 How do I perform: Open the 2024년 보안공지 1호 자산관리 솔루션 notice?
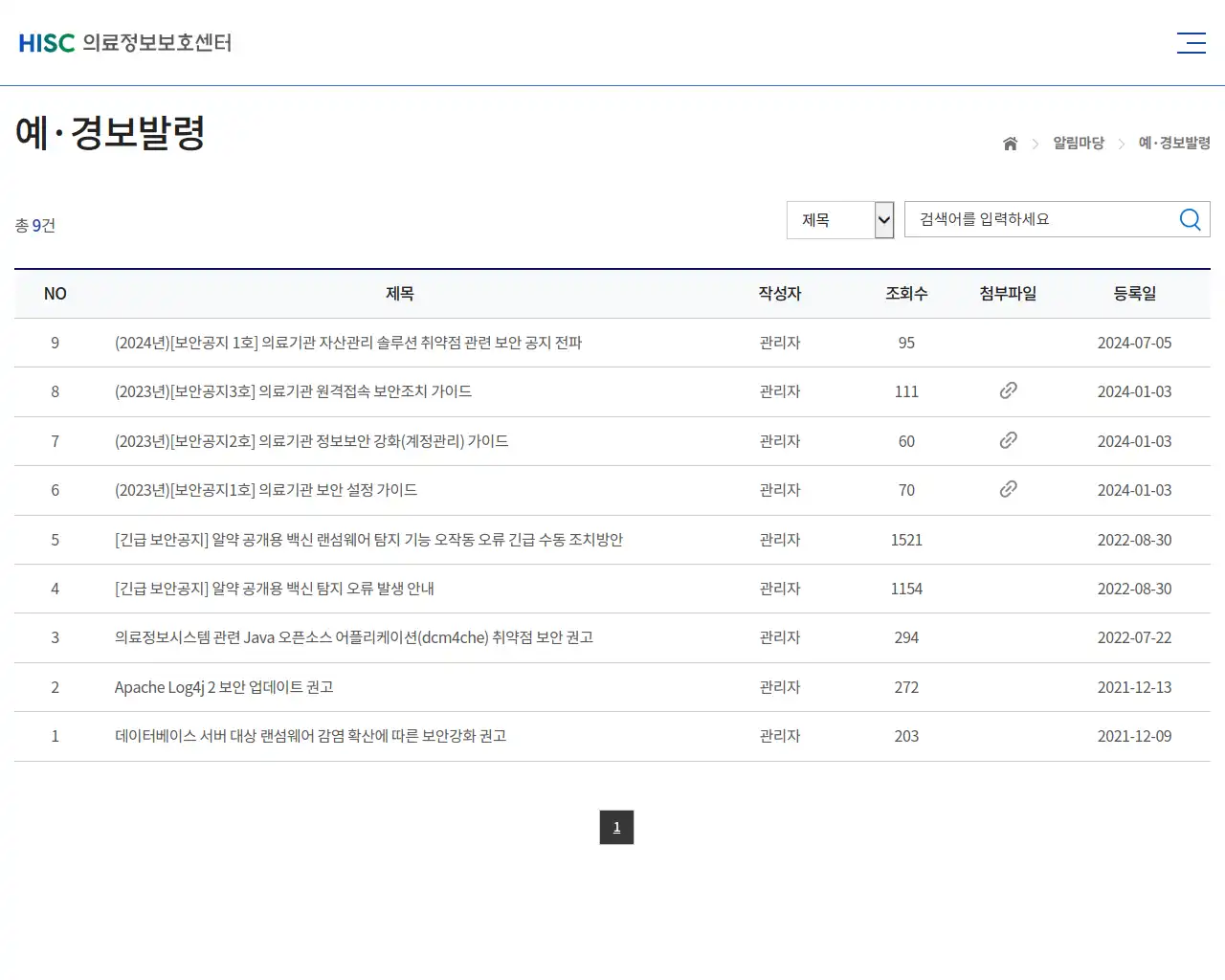[x=350, y=343]
